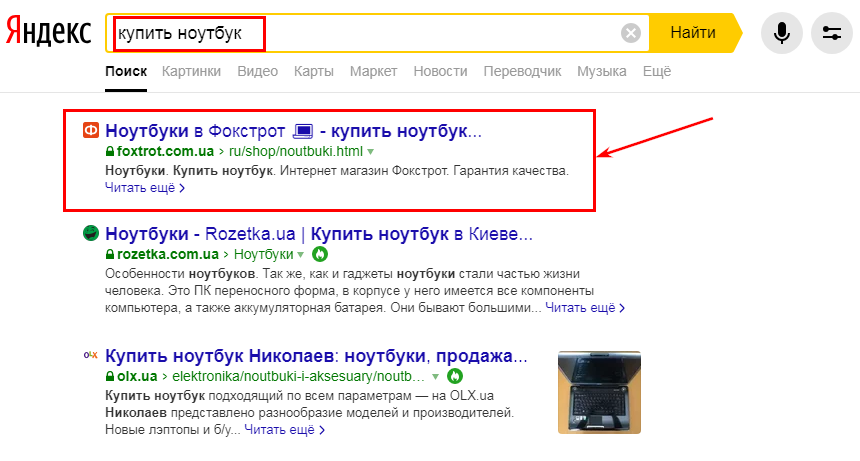Click the foxtrot.com.ua domain link
Image resolution: width=860 pixels, height=461 pixels.
pyautogui.click(x=165, y=151)
